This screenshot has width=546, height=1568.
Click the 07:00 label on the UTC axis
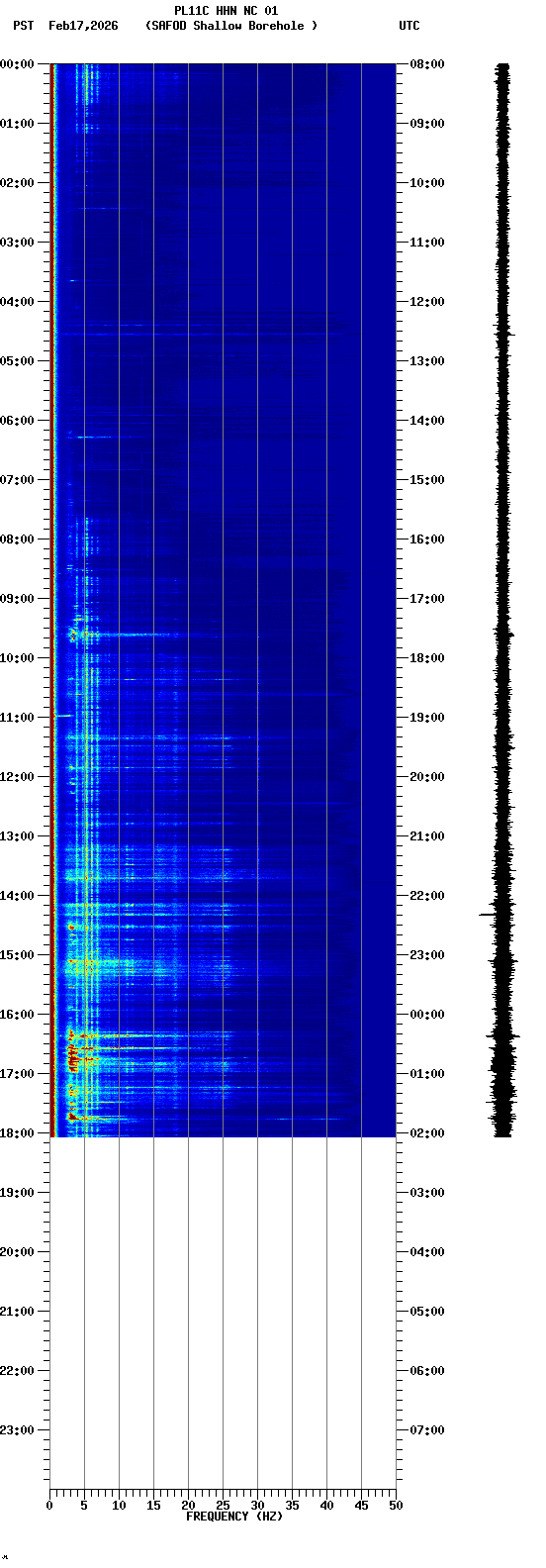[x=427, y=1430]
